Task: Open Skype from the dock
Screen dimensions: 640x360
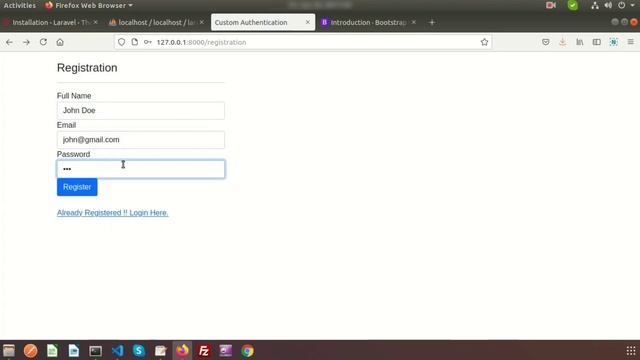Action: [x=139, y=351]
